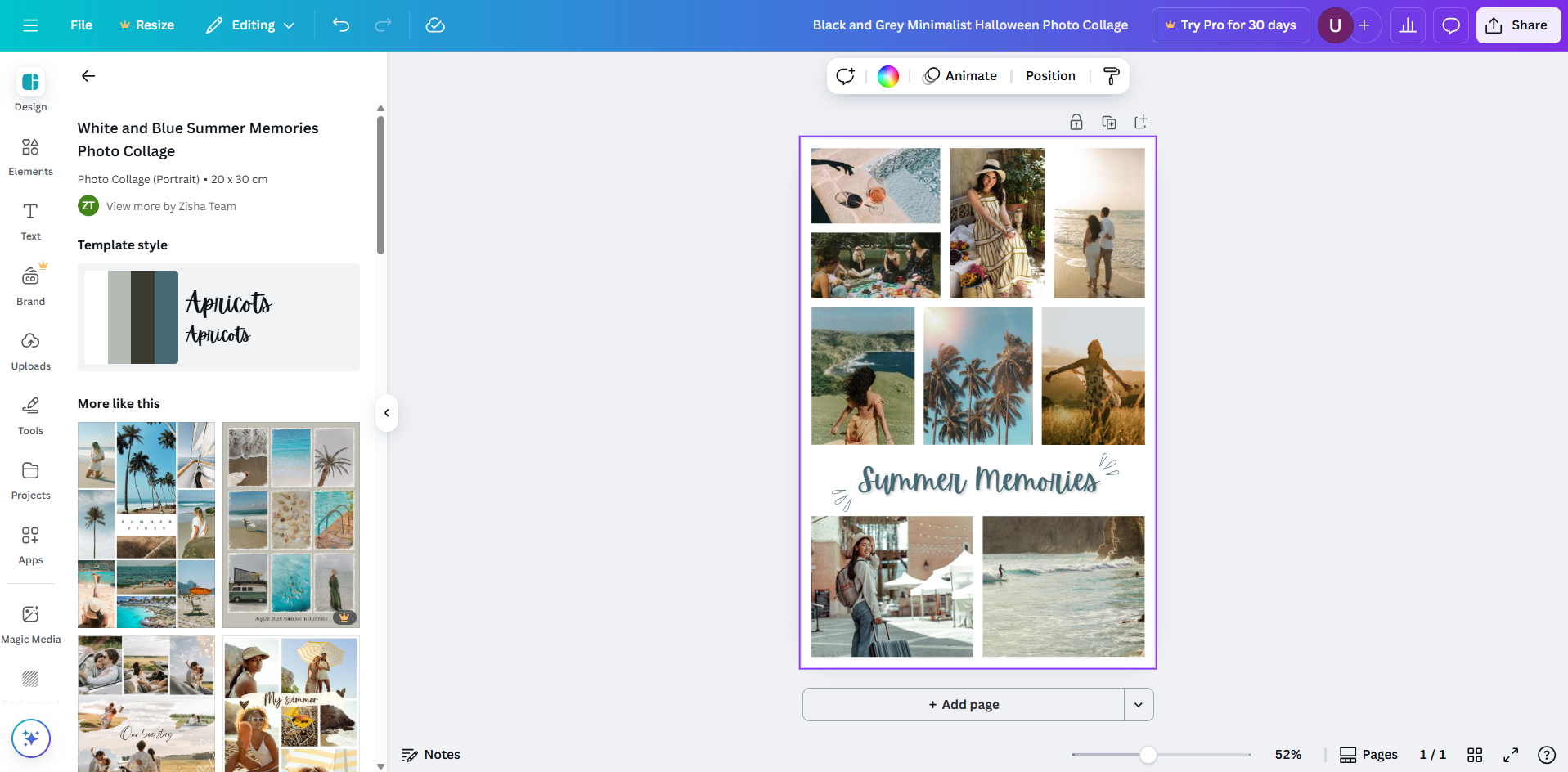Select the palm trees collage template

coord(146,525)
